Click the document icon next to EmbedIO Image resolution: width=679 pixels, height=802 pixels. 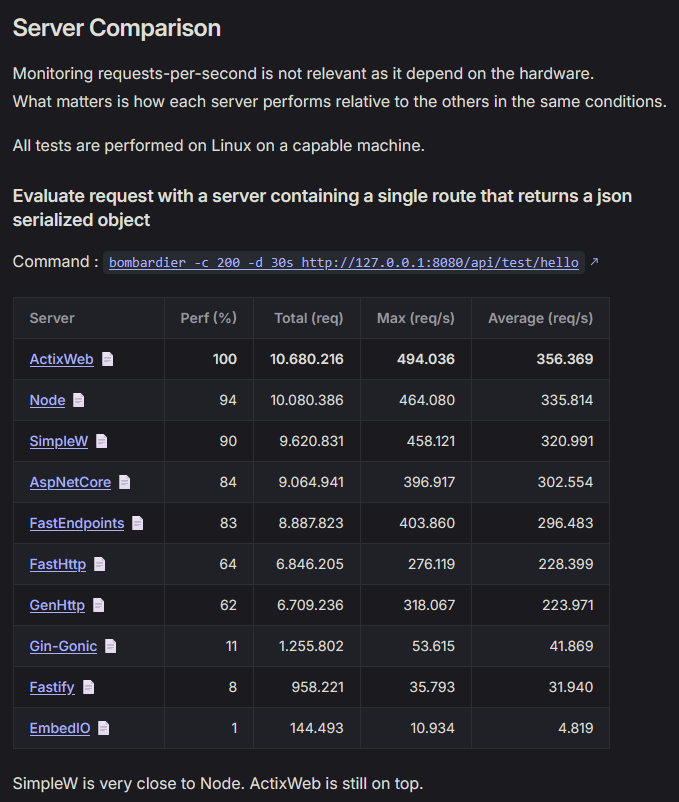103,728
